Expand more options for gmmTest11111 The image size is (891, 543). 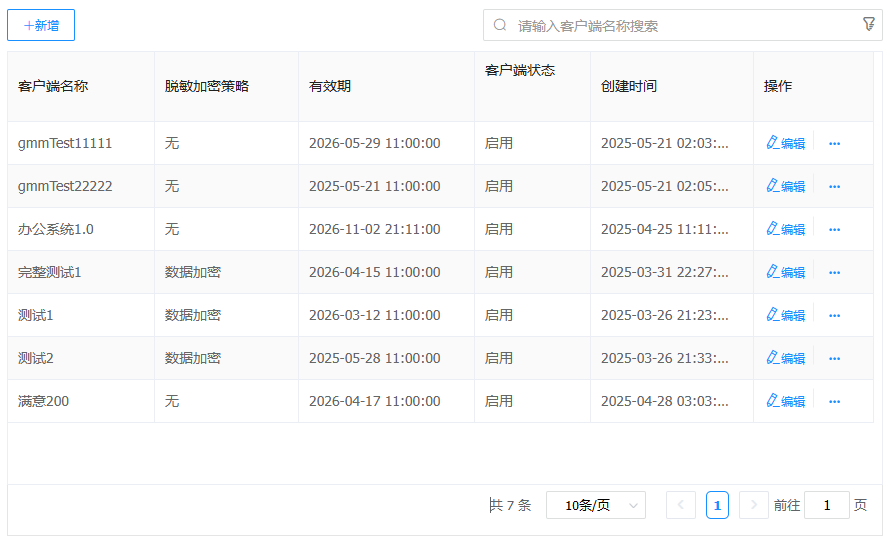[x=834, y=144]
